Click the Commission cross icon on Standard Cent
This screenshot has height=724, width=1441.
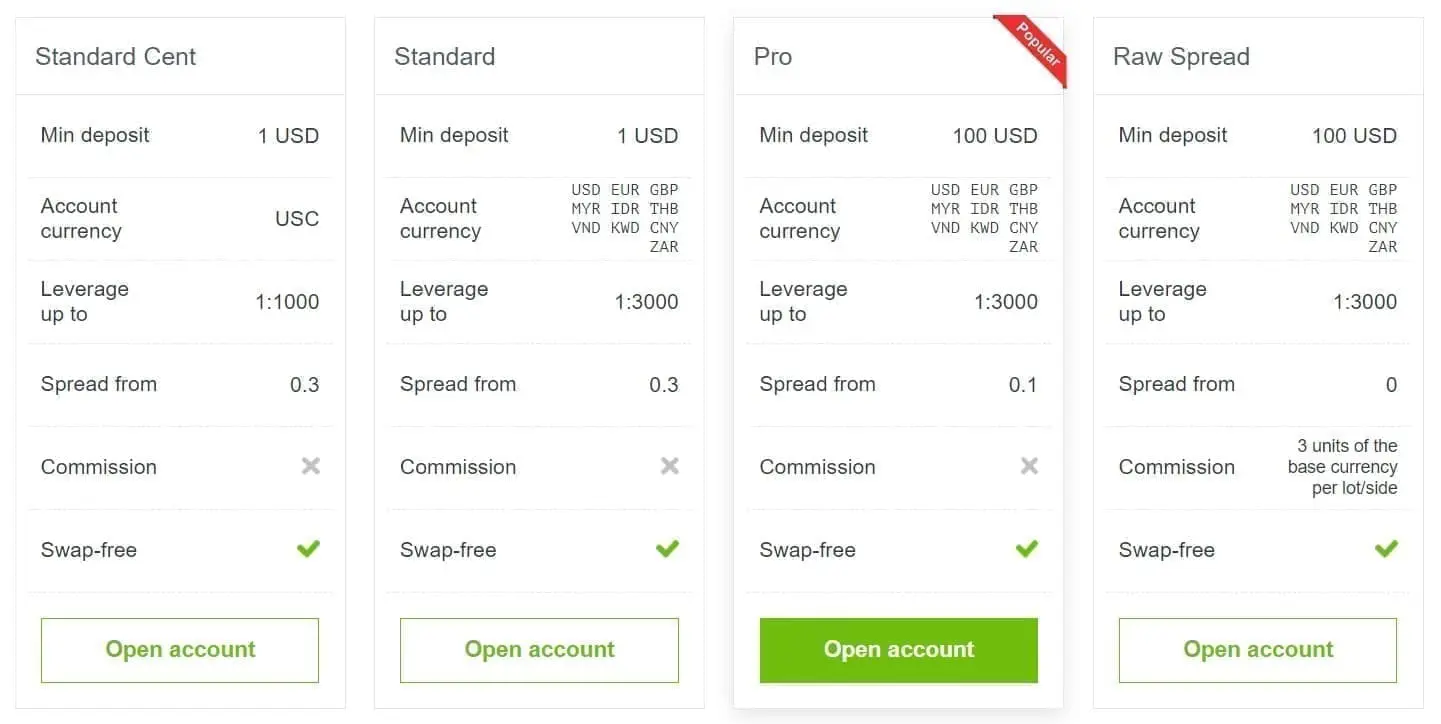[309, 466]
